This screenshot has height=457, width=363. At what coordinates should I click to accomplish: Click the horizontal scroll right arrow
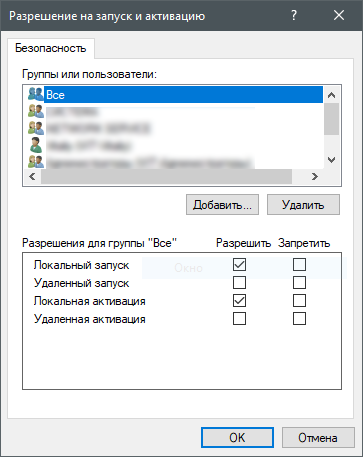pos(315,176)
